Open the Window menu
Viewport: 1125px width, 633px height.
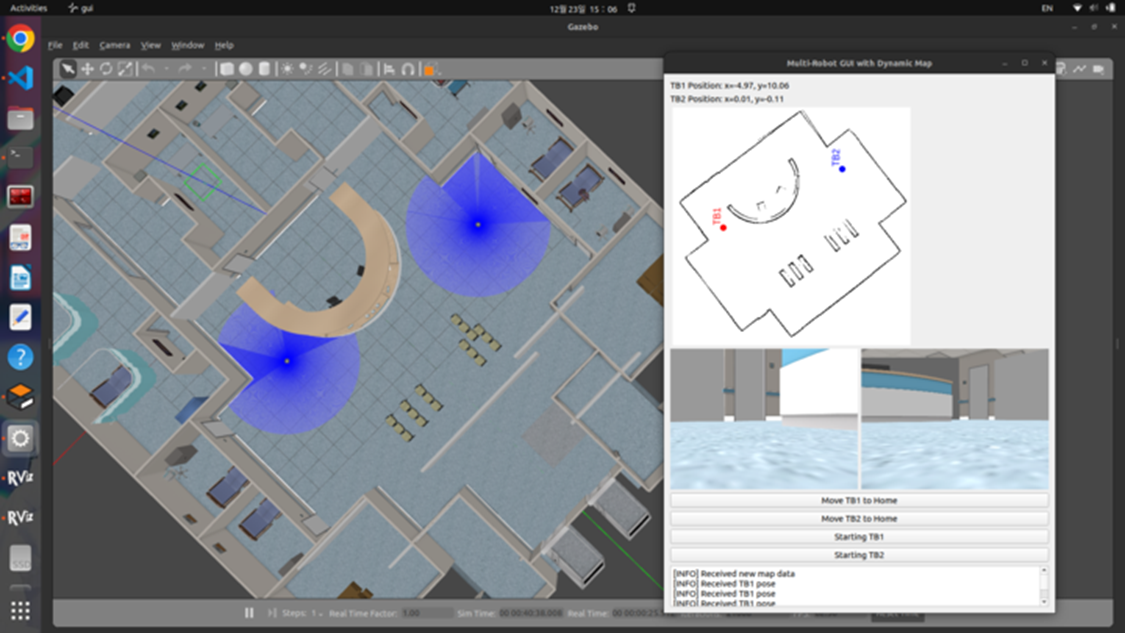(x=188, y=45)
